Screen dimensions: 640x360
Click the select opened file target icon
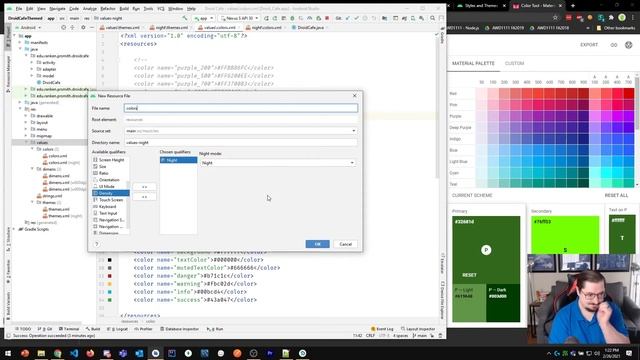click(63, 28)
